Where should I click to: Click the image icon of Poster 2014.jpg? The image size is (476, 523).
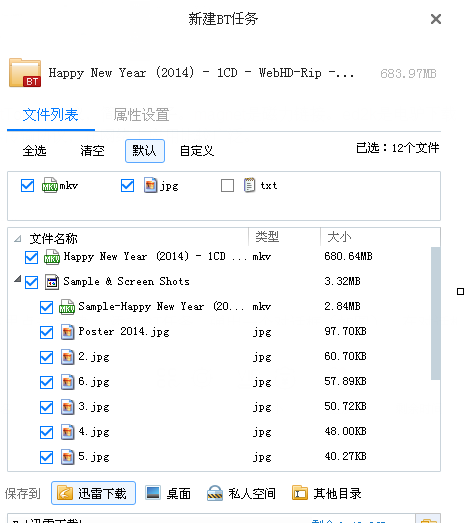67,332
